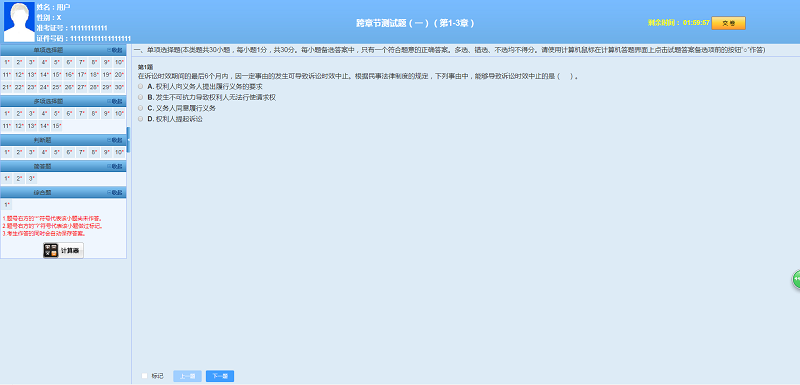Jump to 简答题 question 1

7,178
